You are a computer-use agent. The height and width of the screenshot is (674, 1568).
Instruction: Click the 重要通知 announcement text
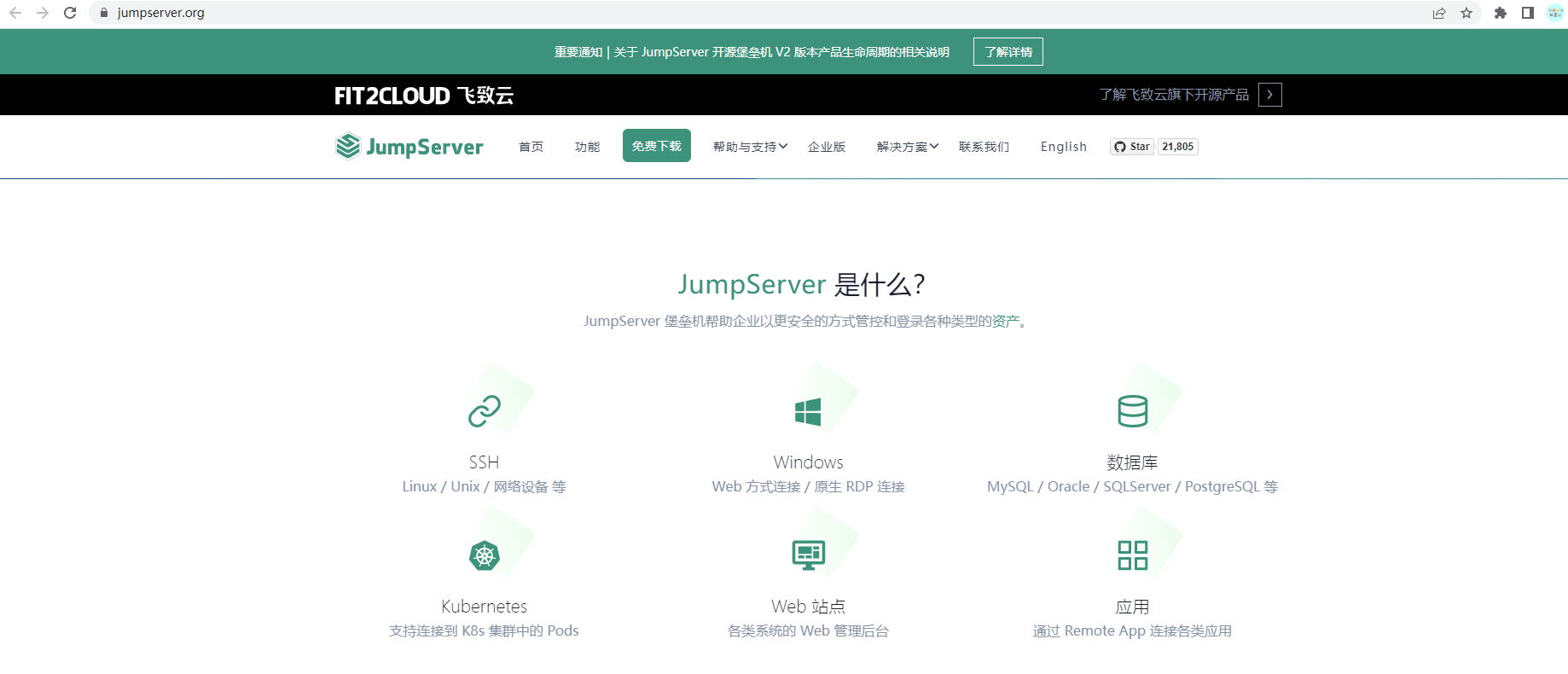752,52
